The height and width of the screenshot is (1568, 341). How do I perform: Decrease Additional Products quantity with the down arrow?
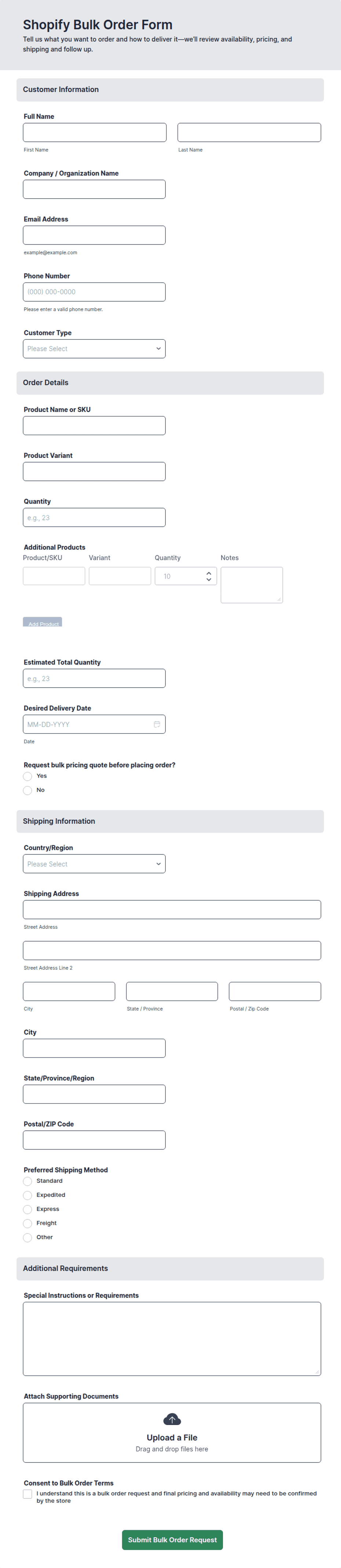pos(209,579)
